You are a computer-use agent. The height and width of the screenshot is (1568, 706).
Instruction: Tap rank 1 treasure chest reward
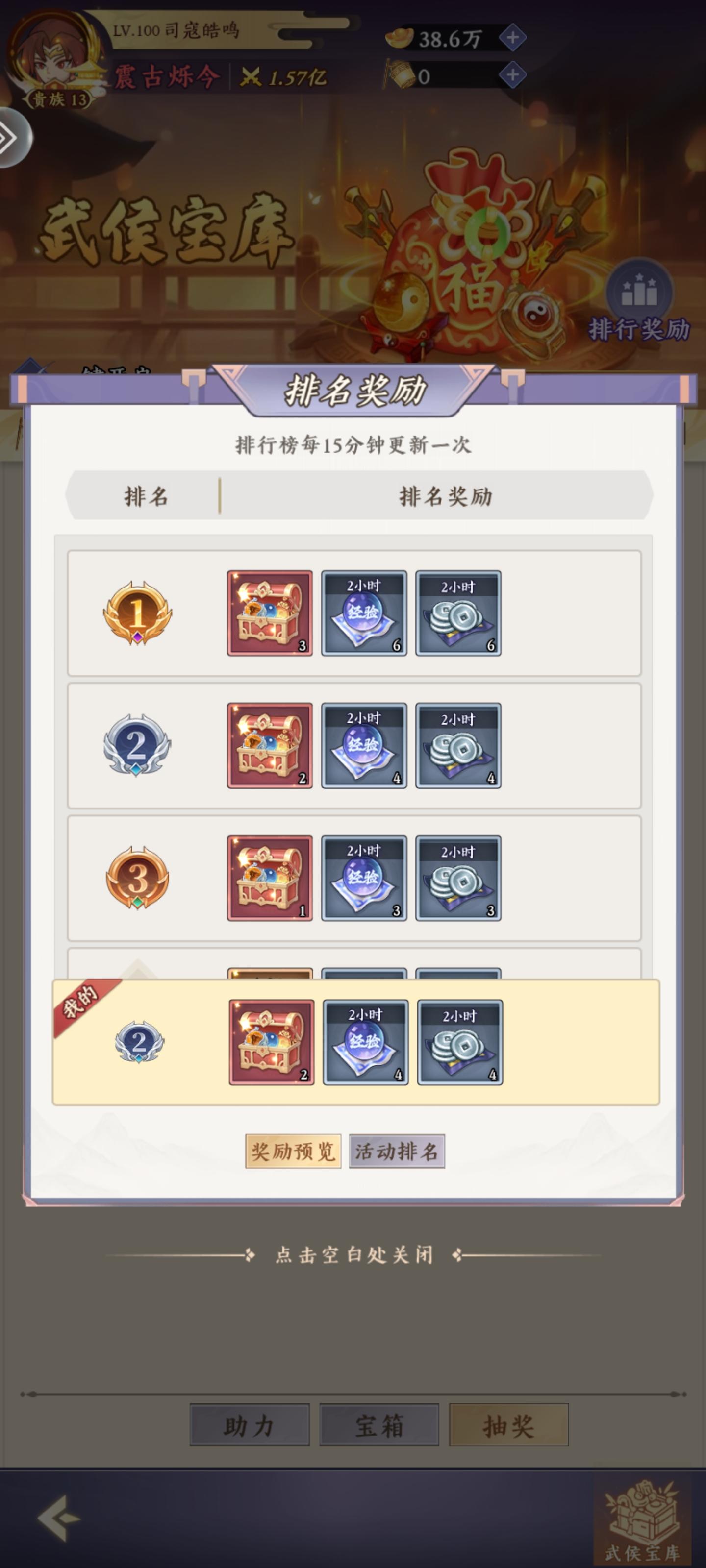(x=270, y=613)
